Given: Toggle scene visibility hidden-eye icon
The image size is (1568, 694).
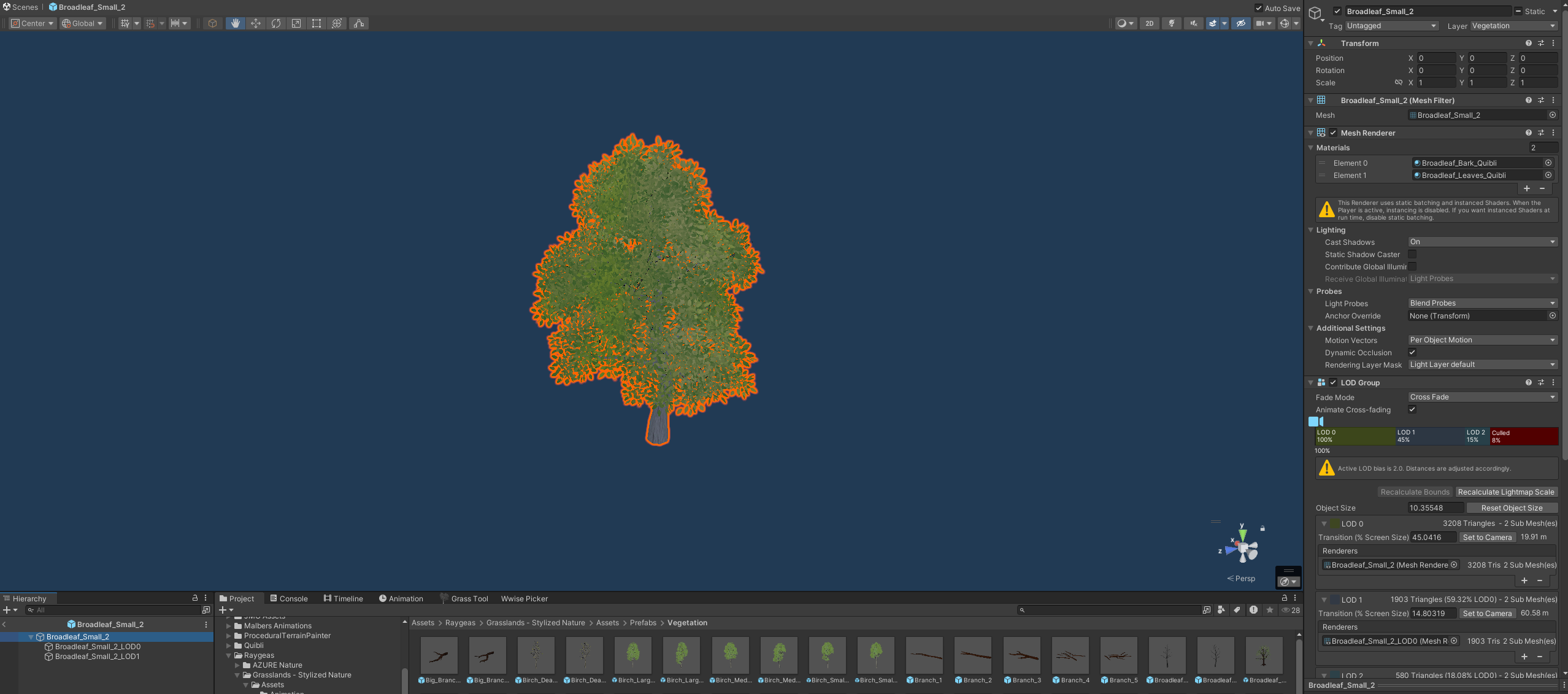Looking at the screenshot, I should (x=1240, y=23).
